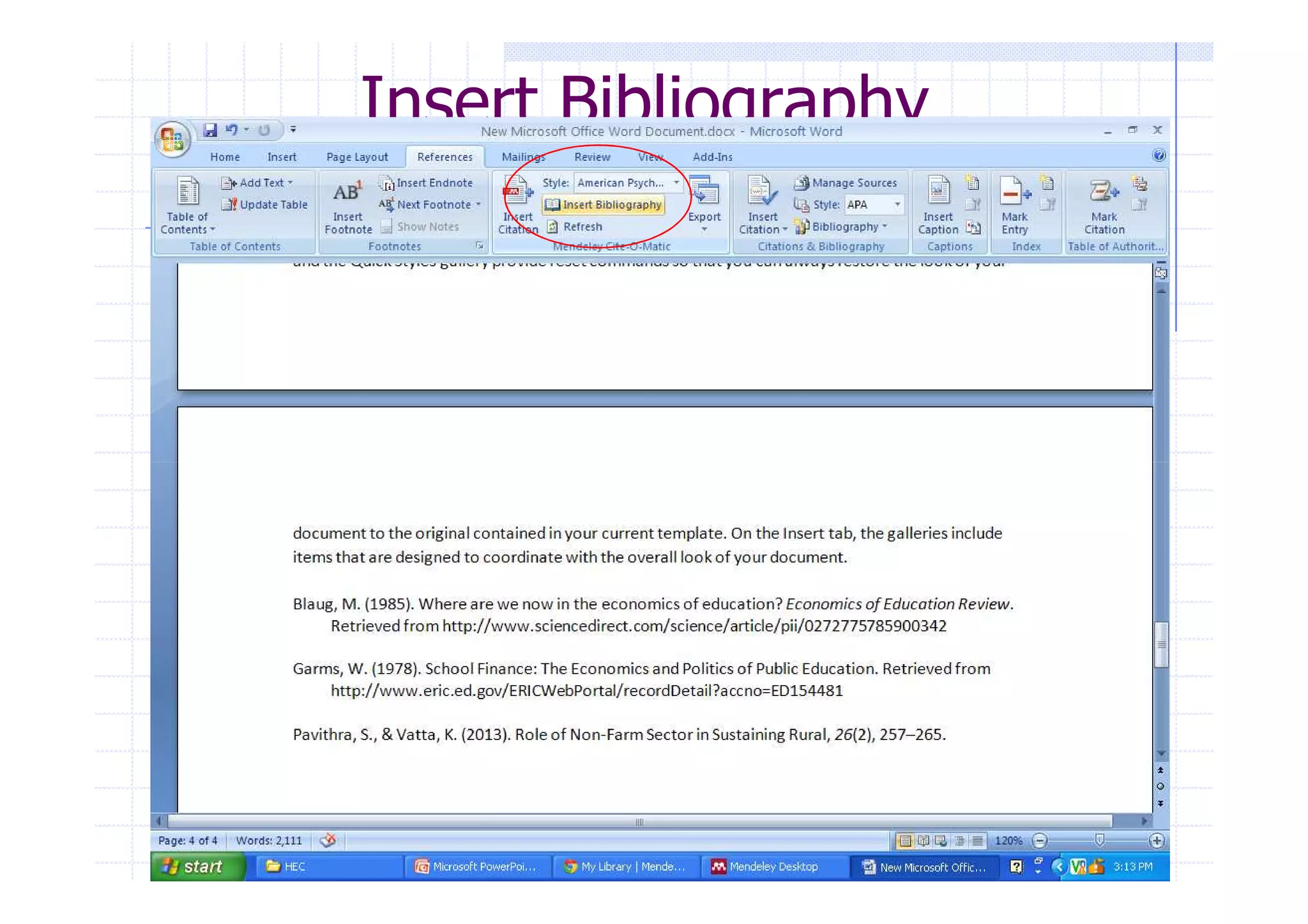
Task: Click the Next Footnote button
Action: tap(425, 204)
